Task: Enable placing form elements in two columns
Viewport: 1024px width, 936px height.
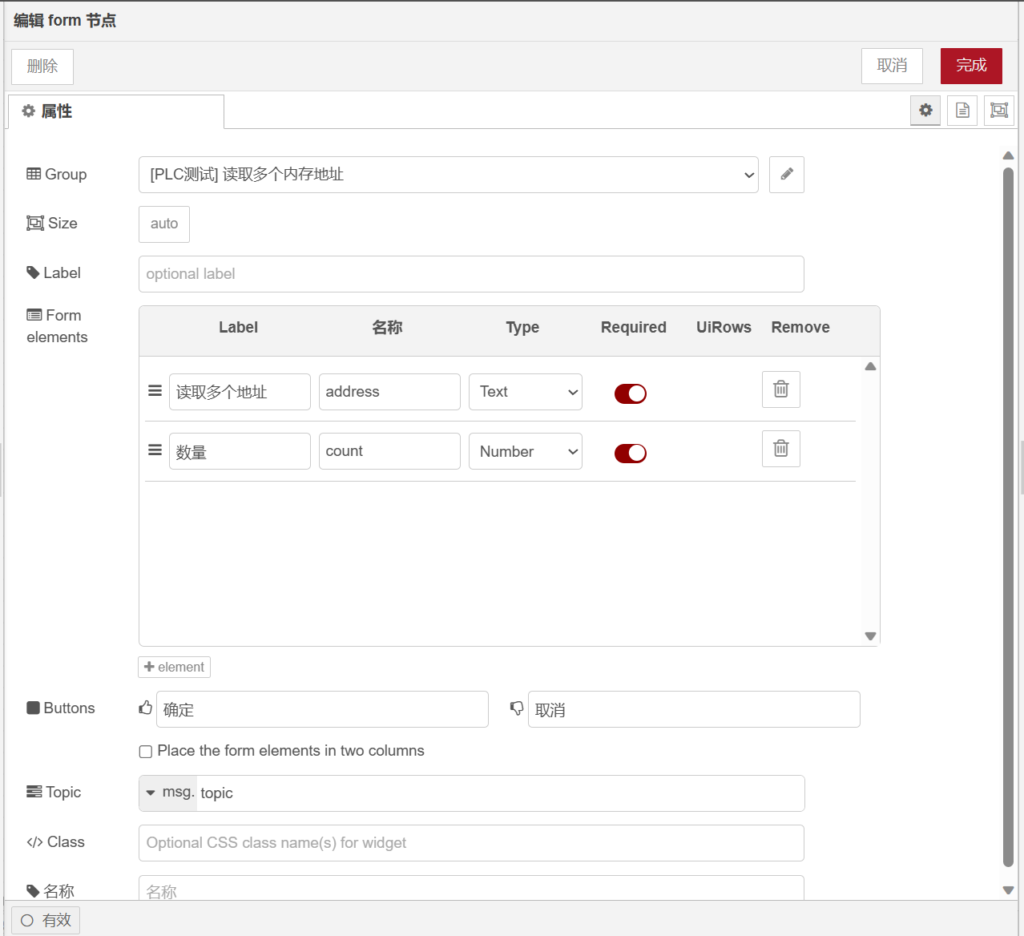Action: pyautogui.click(x=146, y=751)
